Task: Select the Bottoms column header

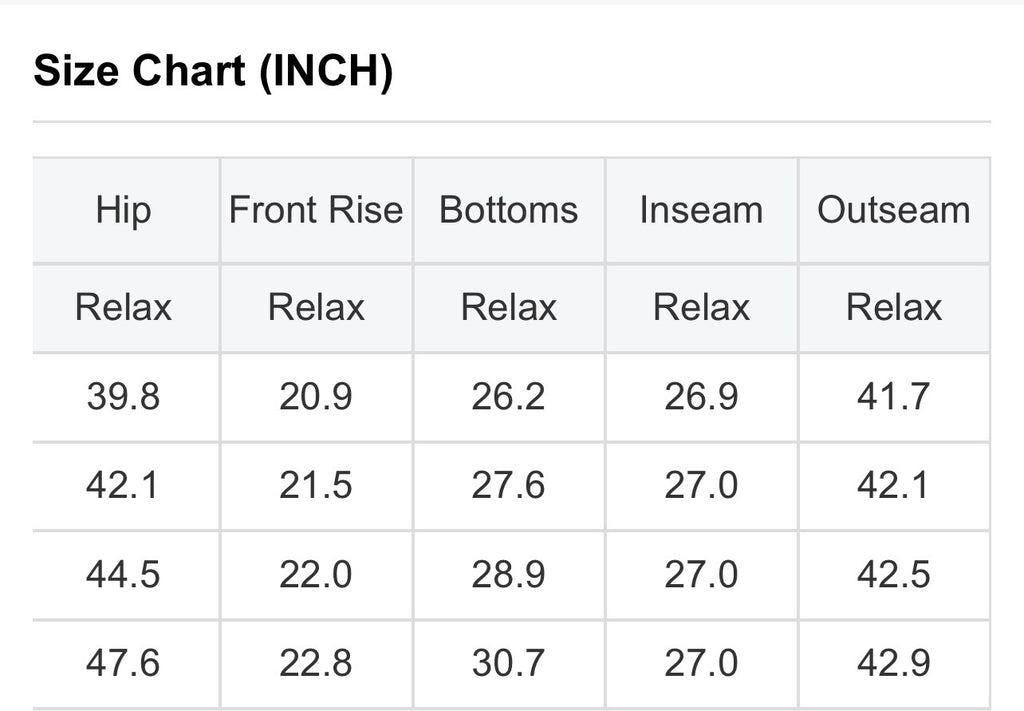Action: click(x=508, y=210)
